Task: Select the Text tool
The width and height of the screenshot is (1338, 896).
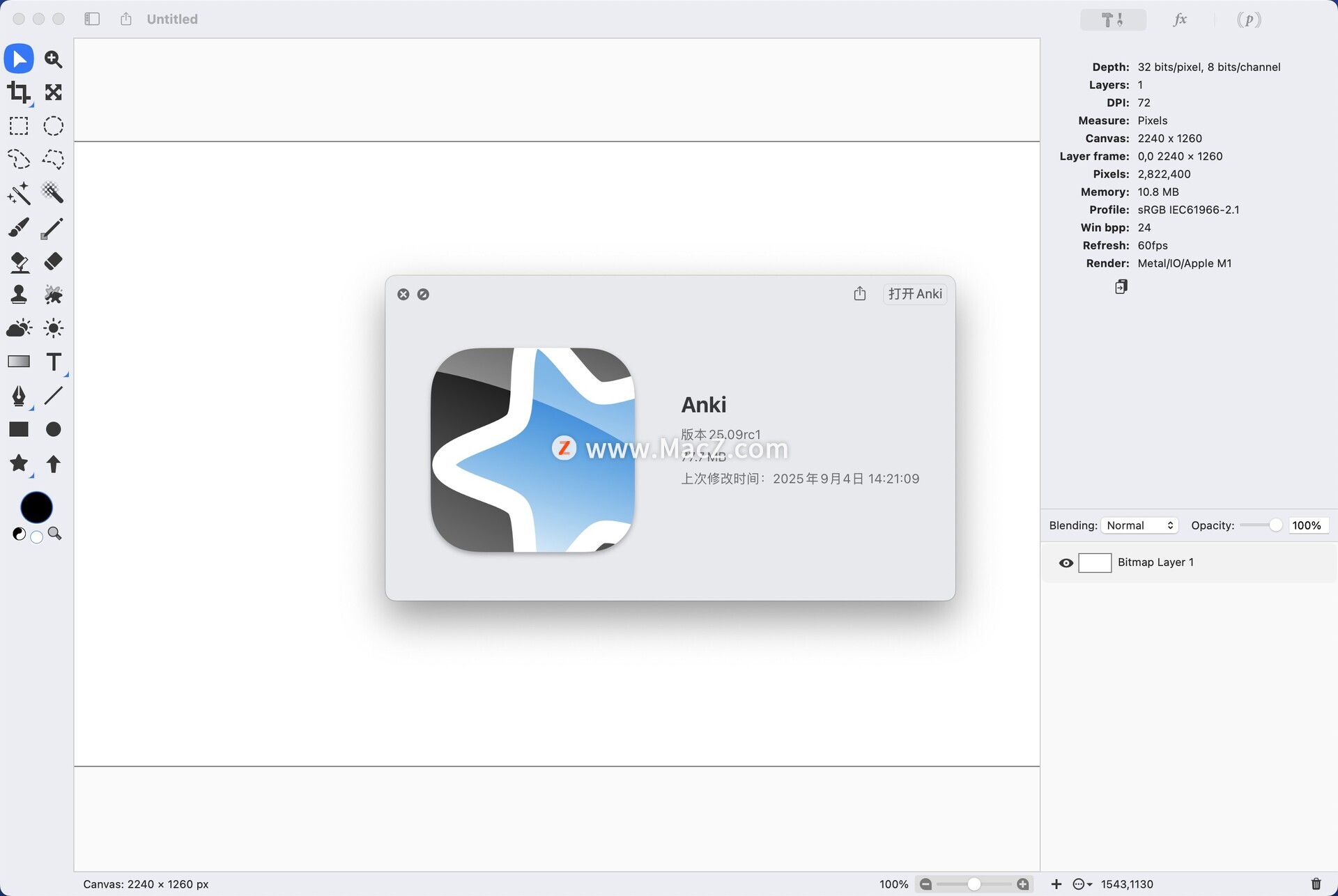Action: click(53, 362)
